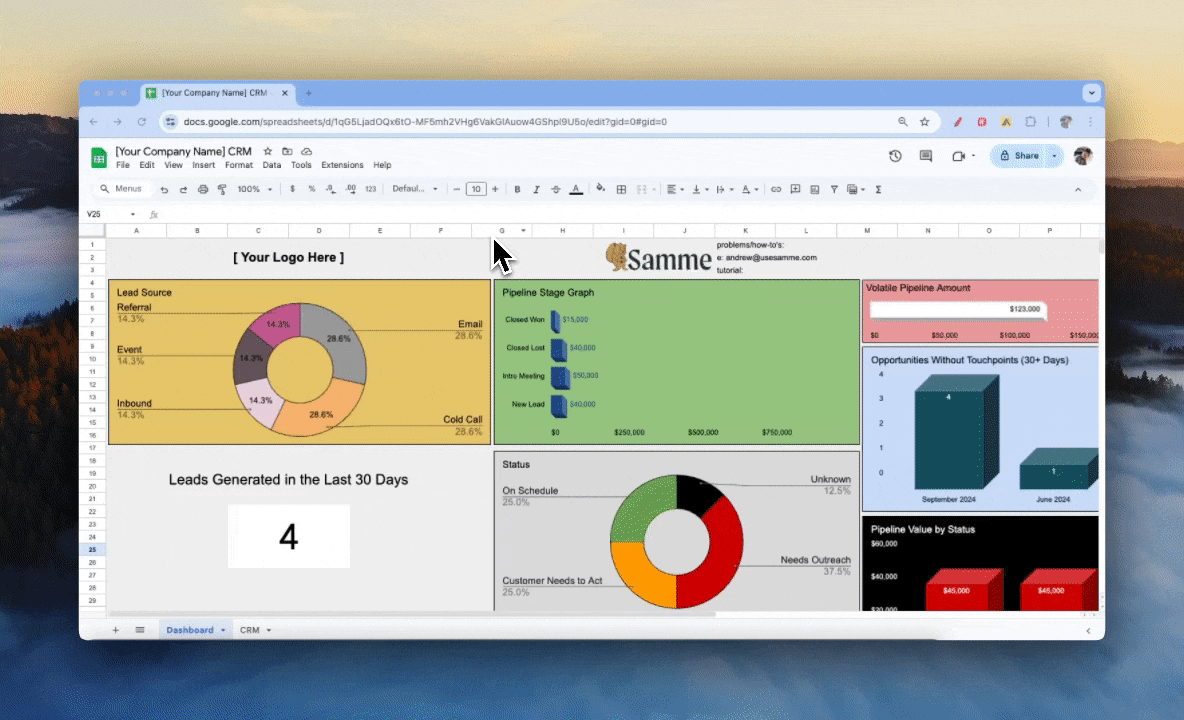
Task: Click the Undo icon in toolbar
Action: [x=164, y=189]
